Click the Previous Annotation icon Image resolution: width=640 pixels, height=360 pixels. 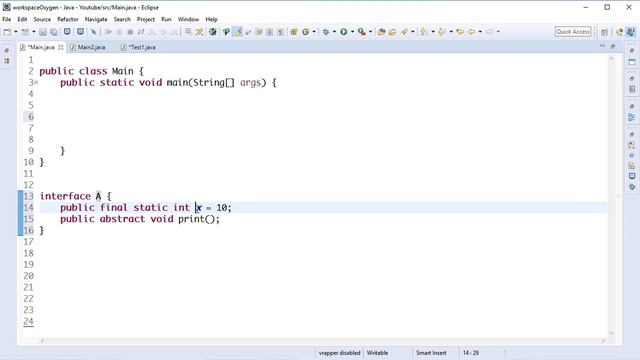(441, 32)
